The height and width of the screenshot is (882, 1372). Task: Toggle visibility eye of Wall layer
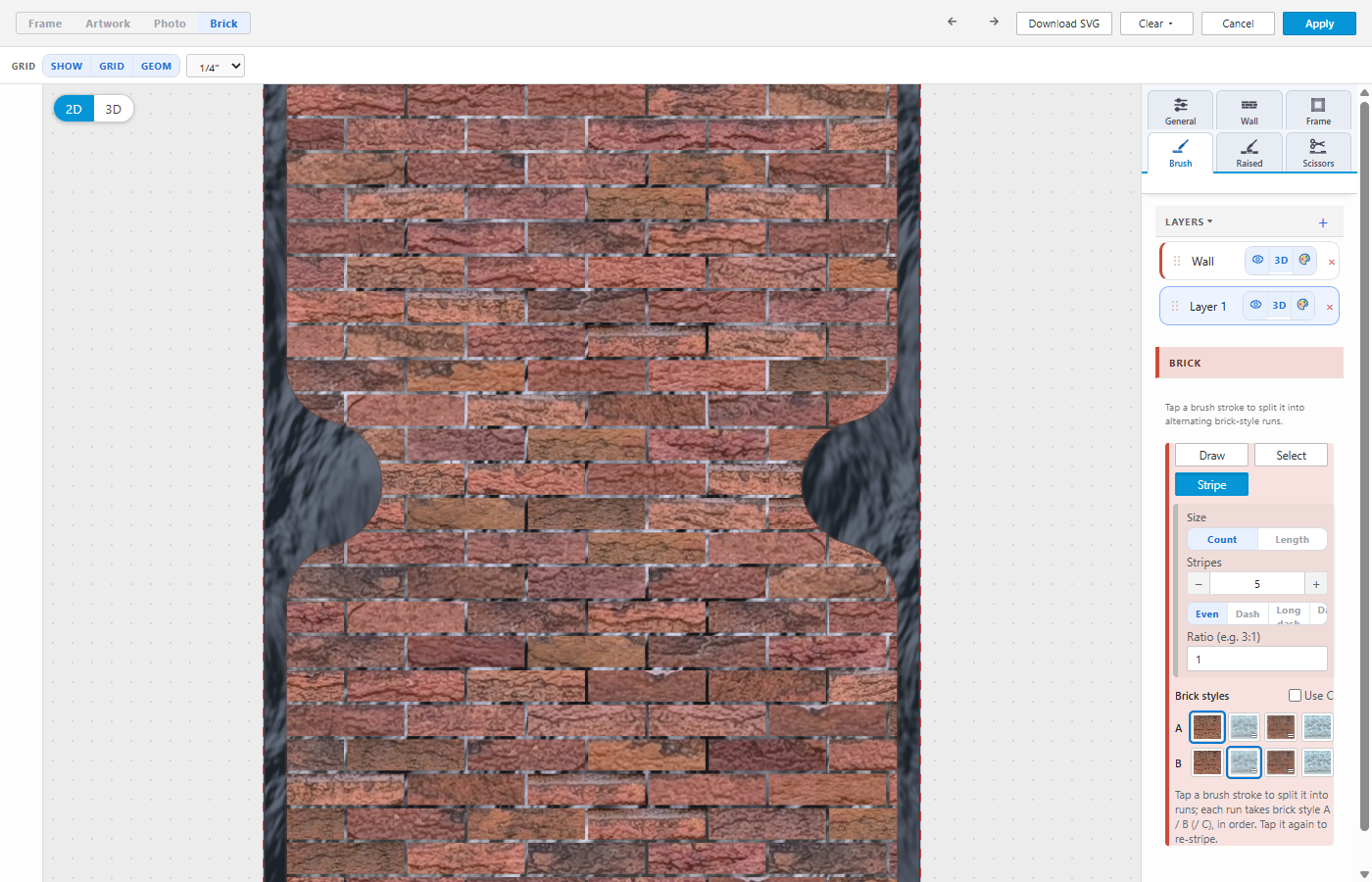(1257, 260)
